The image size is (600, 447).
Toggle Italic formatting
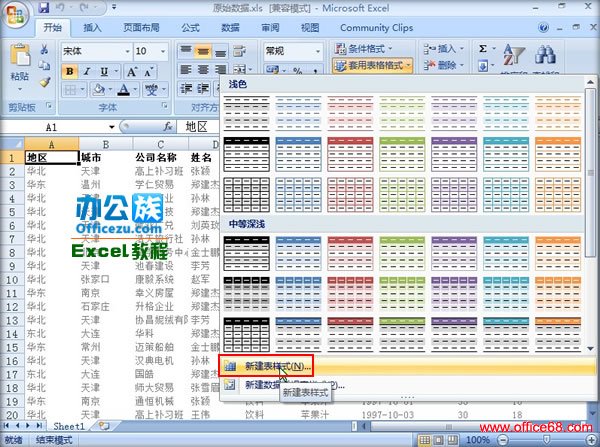pos(87,72)
